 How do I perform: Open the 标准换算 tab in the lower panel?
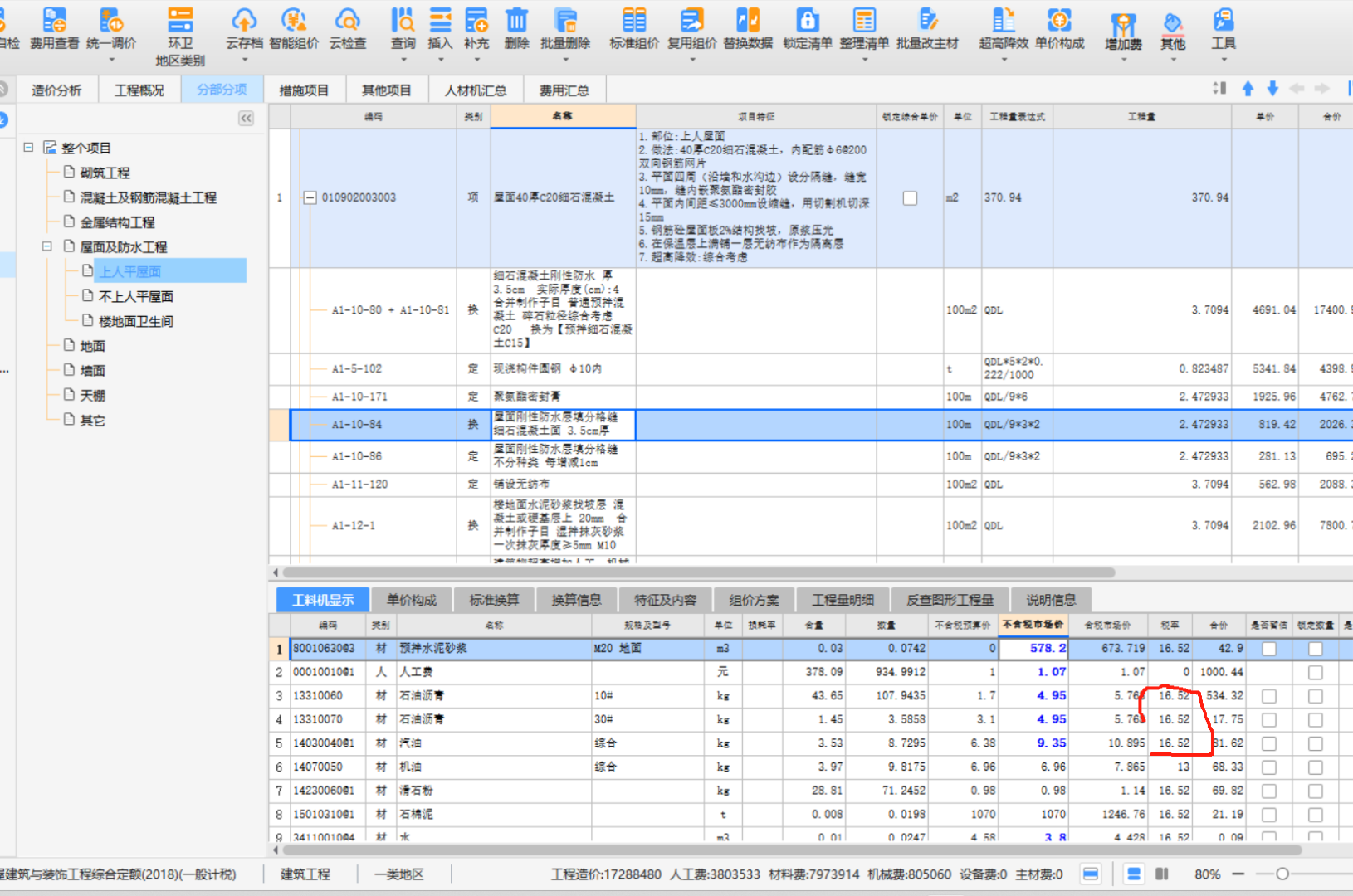[494, 600]
